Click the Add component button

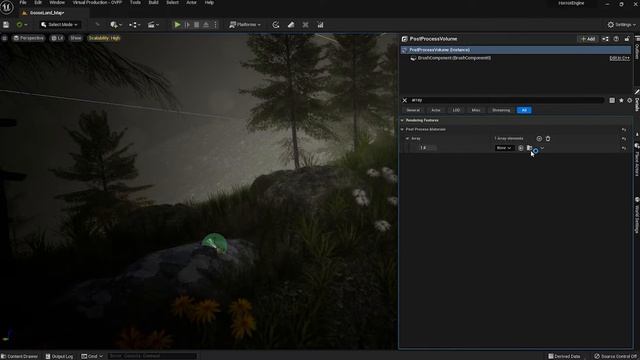[x=588, y=39]
